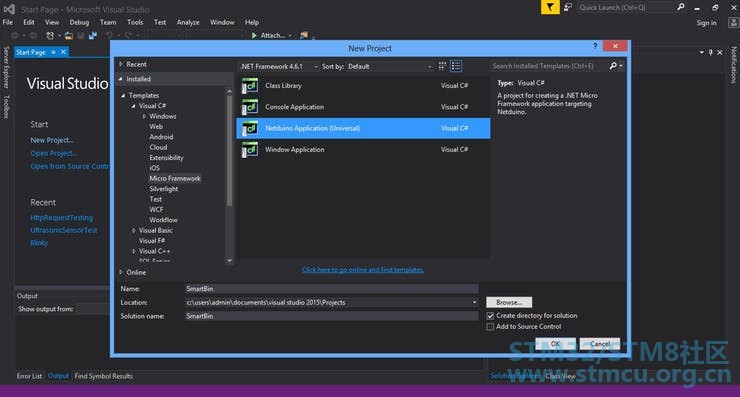Open recent project UltrasonicSensorTest
Screen dimensions: 740x397
coord(64,230)
